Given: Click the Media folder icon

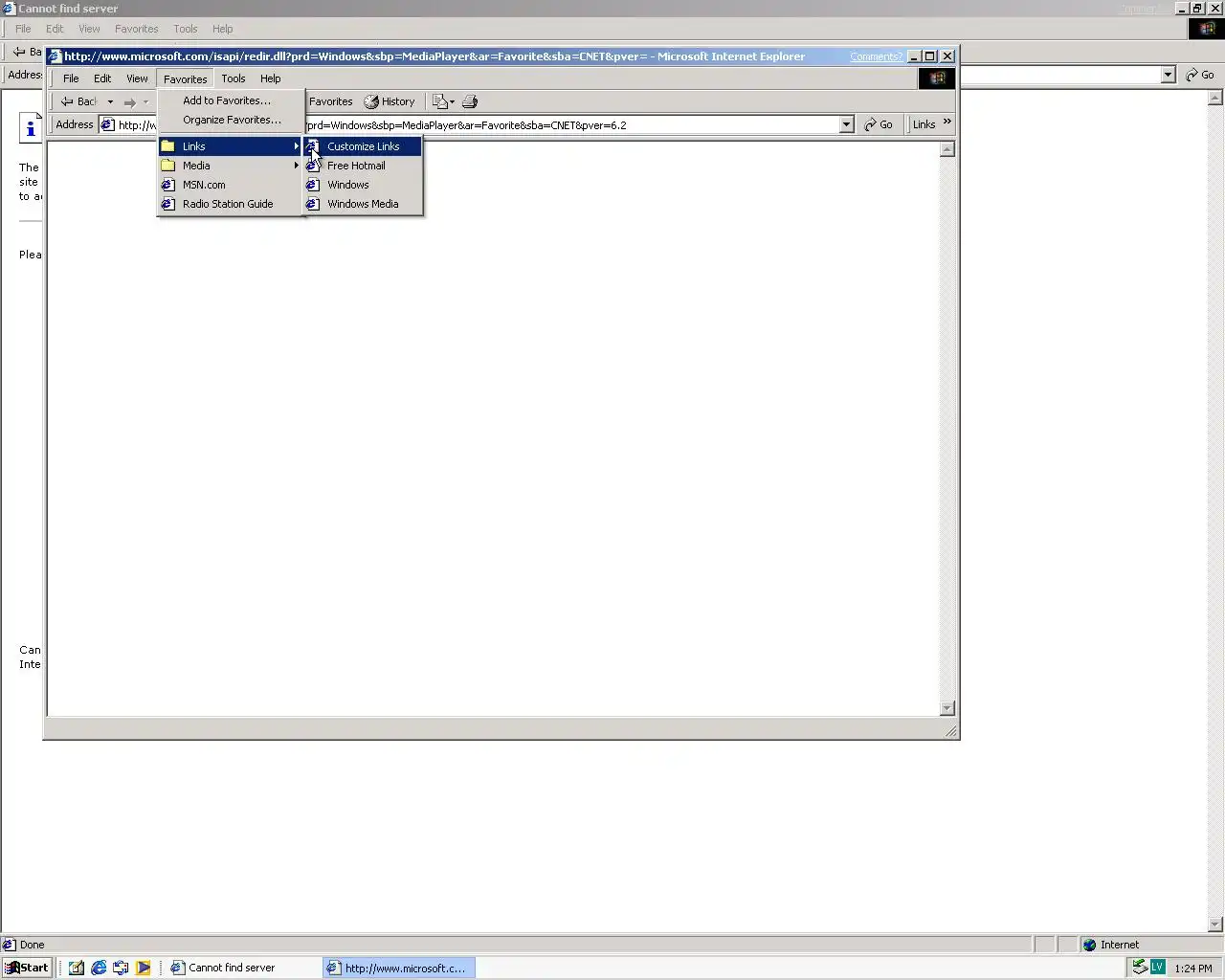Looking at the screenshot, I should coord(168,166).
